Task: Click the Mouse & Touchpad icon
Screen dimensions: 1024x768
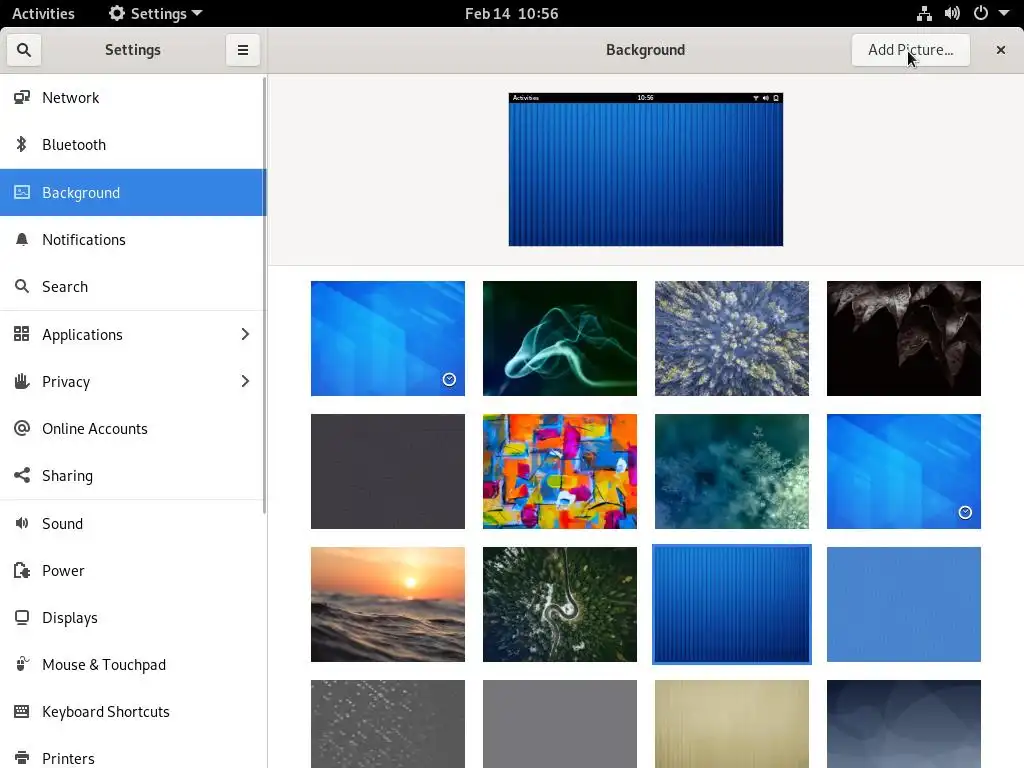Action: (x=22, y=664)
